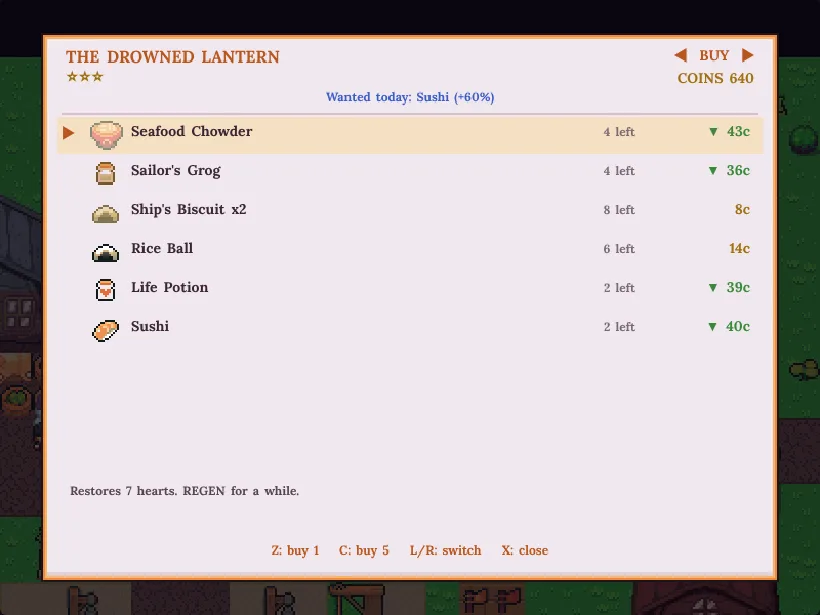Select the Sushi item name
Viewport: 820px width, 615px height.
coord(150,326)
